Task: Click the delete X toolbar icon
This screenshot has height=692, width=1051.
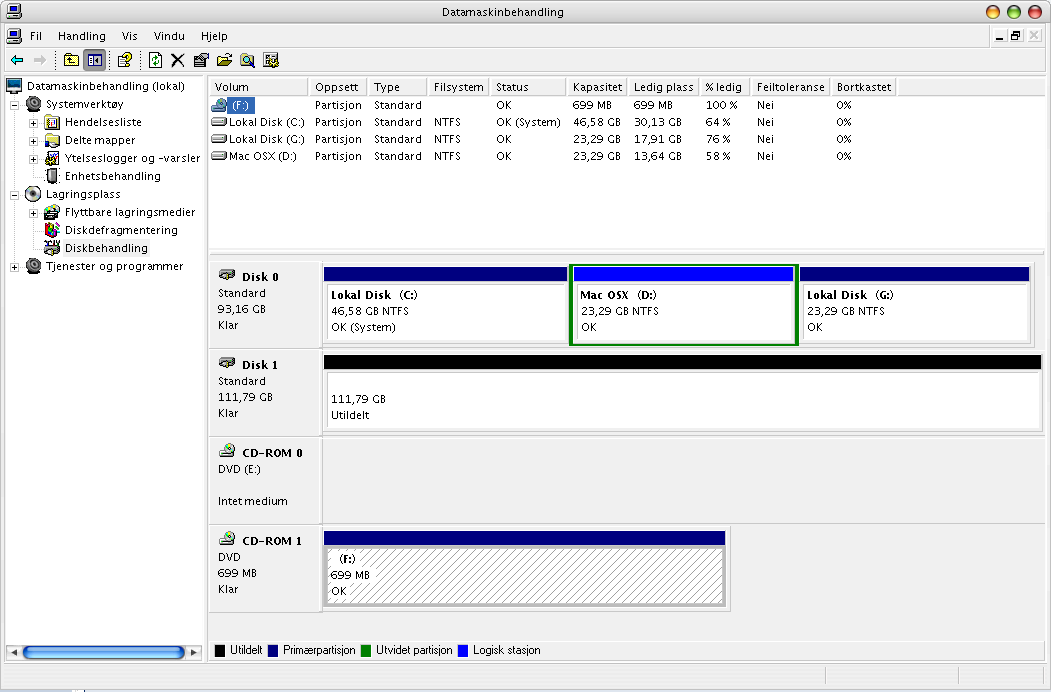Action: pyautogui.click(x=178, y=60)
